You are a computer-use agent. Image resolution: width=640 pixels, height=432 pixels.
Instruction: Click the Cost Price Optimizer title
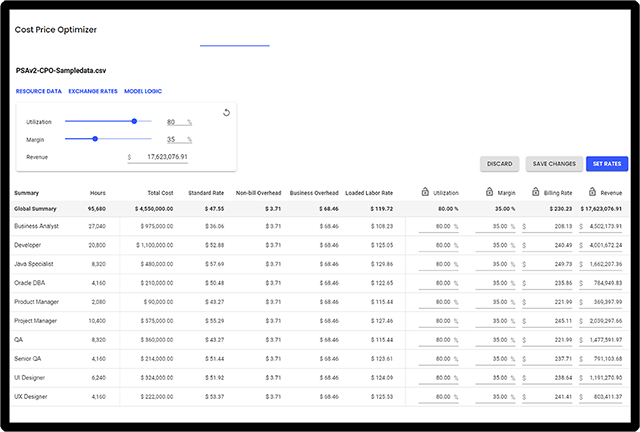[56, 30]
